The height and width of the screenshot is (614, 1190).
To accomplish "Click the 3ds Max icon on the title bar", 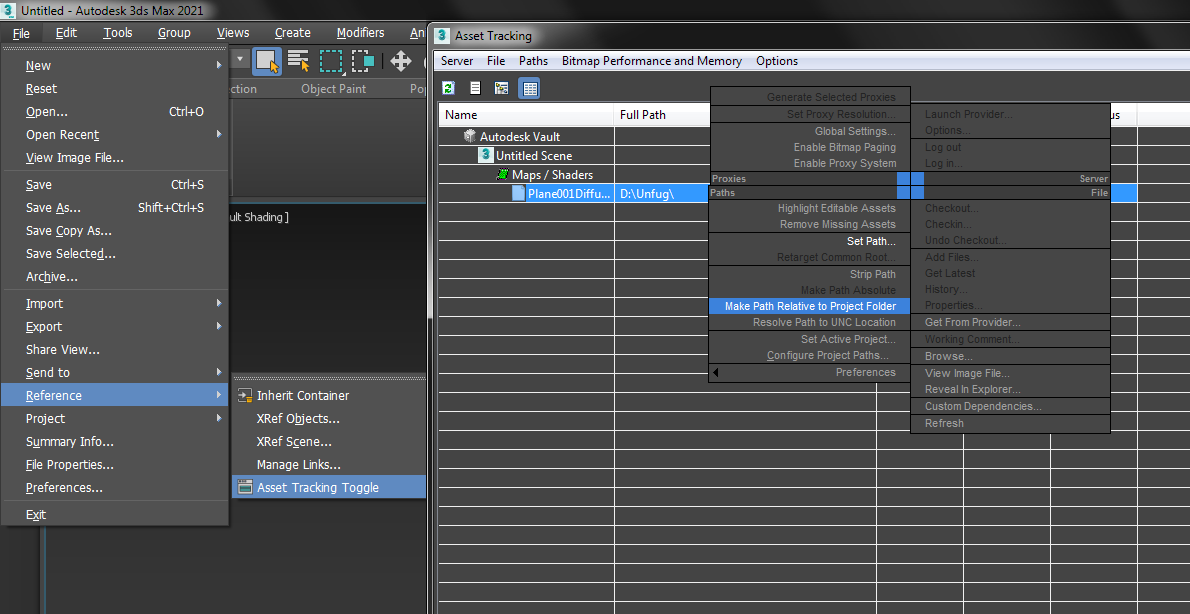I will point(10,9).
